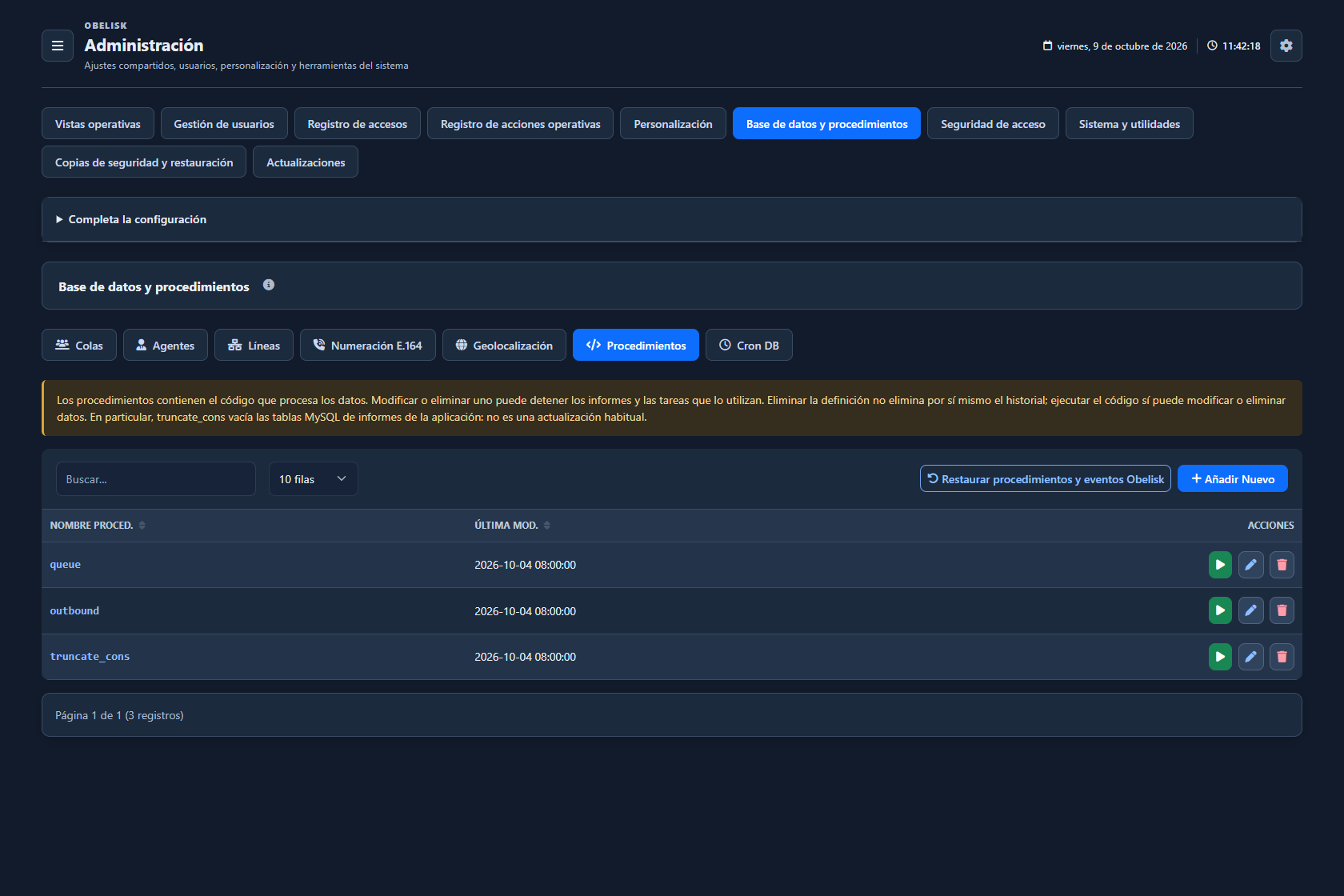The height and width of the screenshot is (896, 1344).
Task: Sort by Última Mod. column
Action: tap(512, 526)
